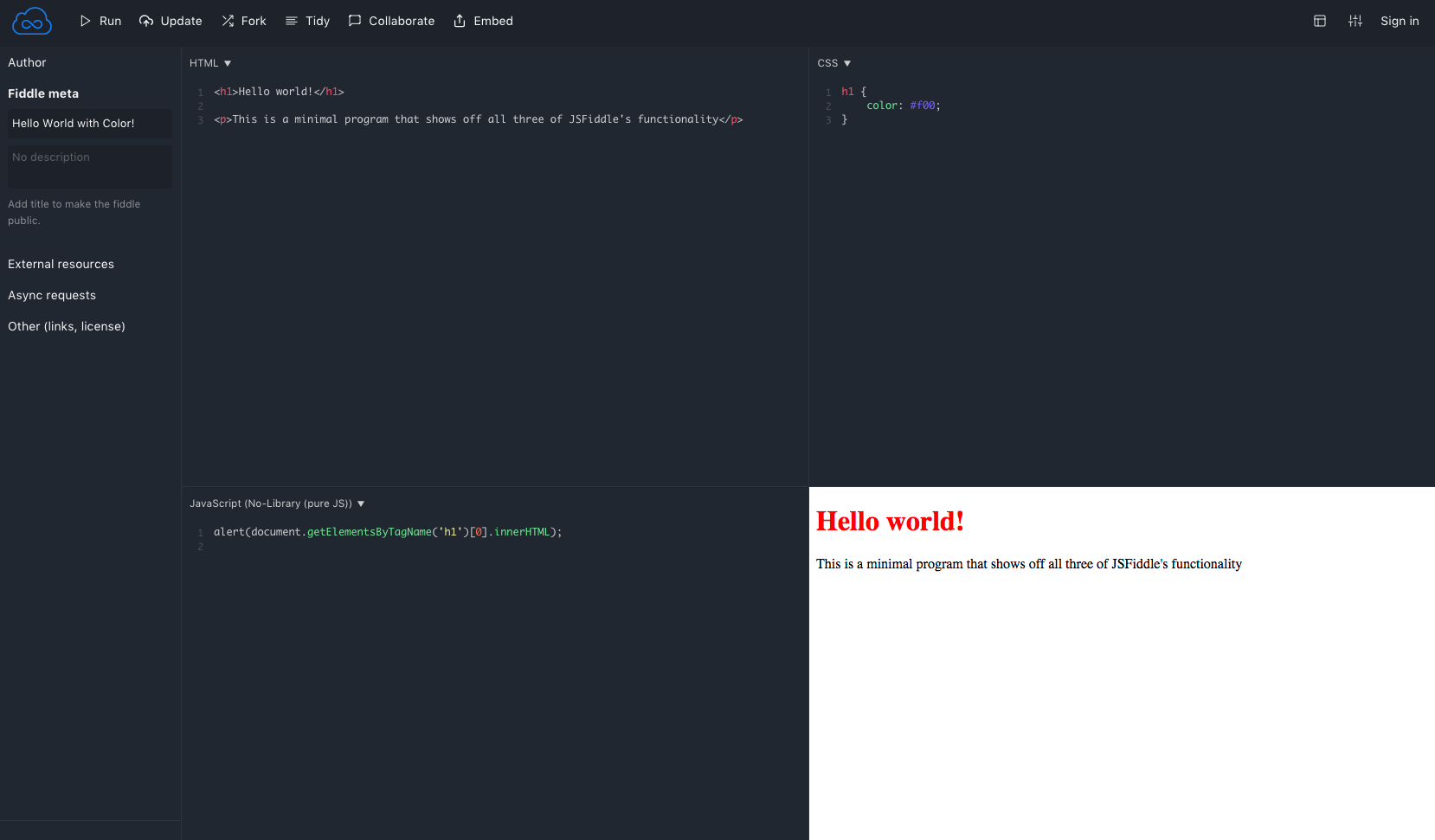The image size is (1435, 840).
Task: Open Async requests in the sidebar
Action: click(x=52, y=295)
